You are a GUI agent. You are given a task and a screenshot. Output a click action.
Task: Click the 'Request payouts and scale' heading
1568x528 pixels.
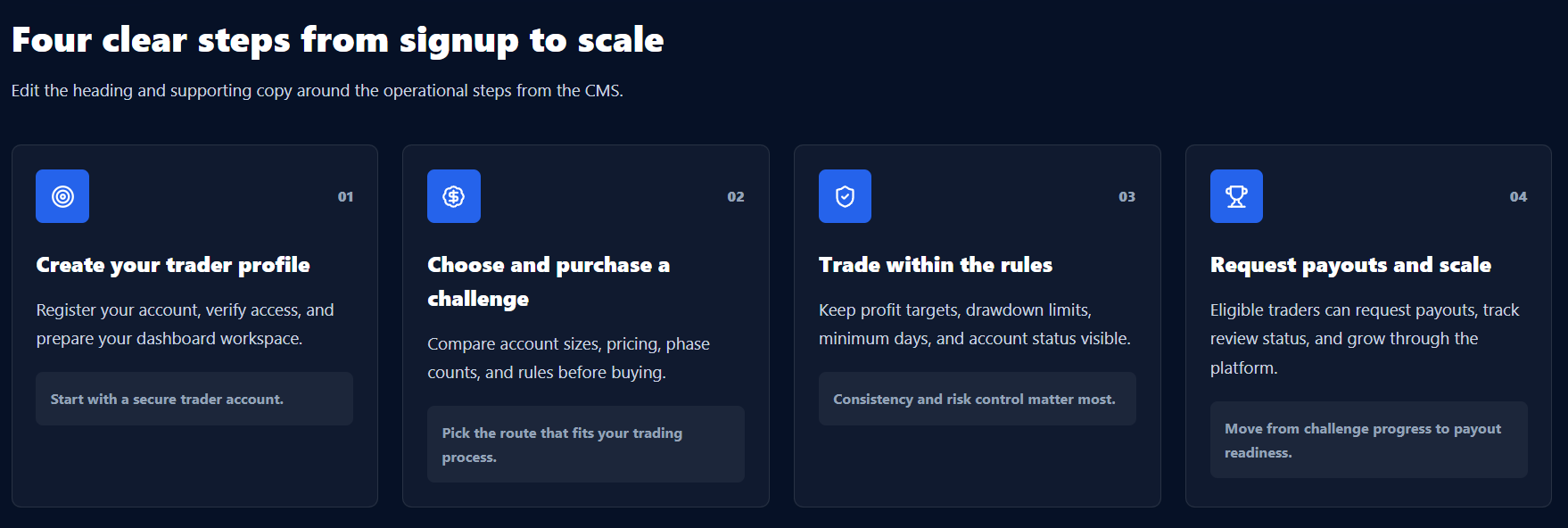[1350, 265]
